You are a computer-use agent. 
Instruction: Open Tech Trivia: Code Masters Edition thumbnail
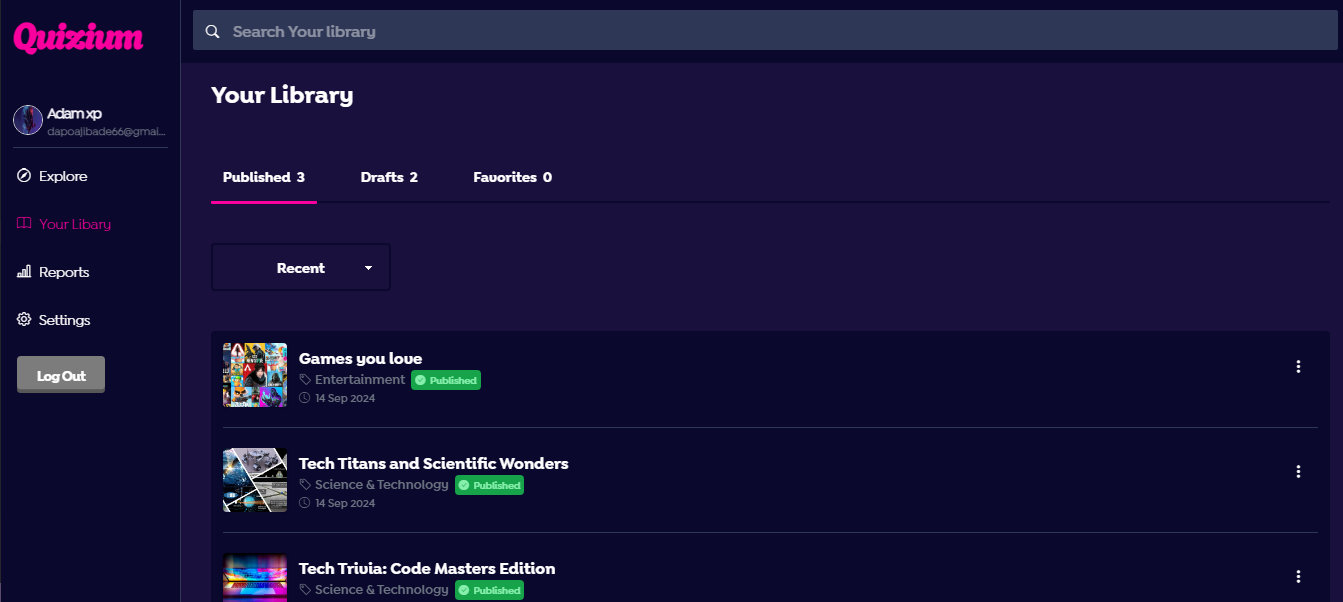coord(255,577)
